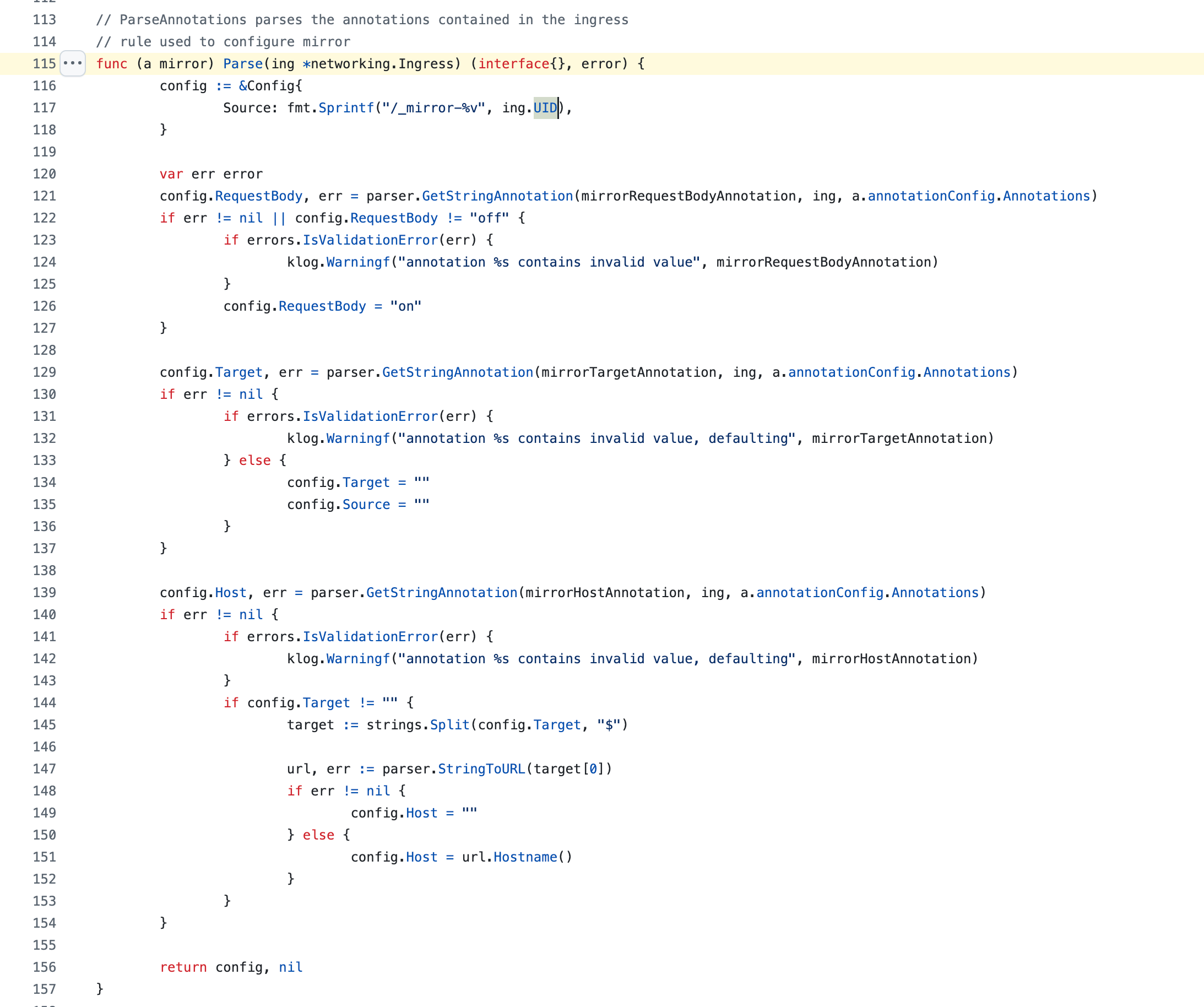The width and height of the screenshot is (1204, 1007).
Task: Click the Parse function name
Action: click(x=242, y=64)
